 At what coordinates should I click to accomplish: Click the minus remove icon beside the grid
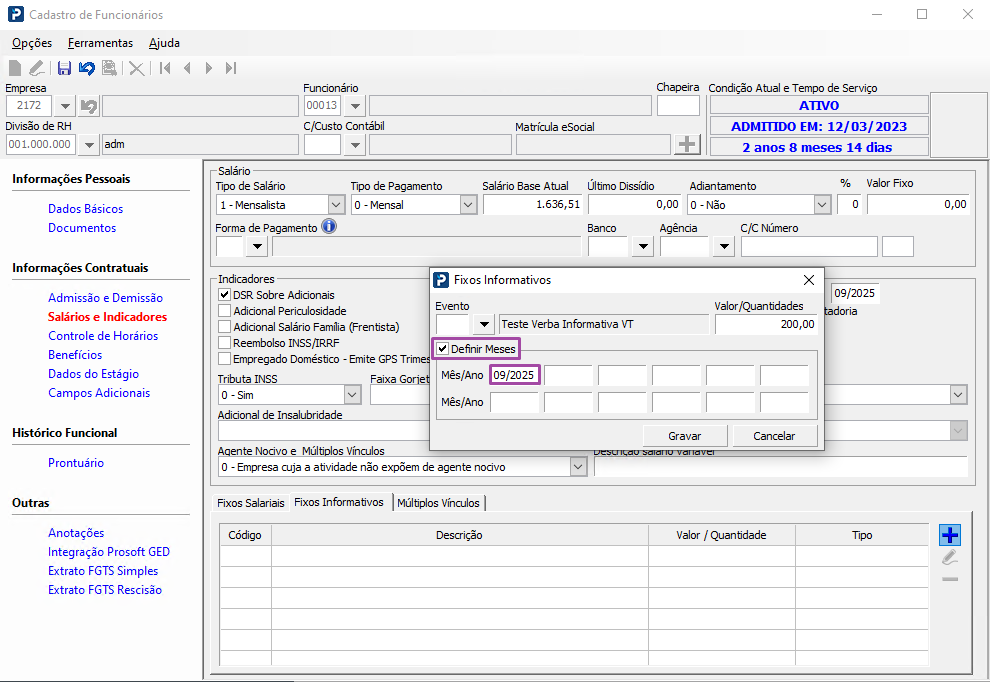950,579
